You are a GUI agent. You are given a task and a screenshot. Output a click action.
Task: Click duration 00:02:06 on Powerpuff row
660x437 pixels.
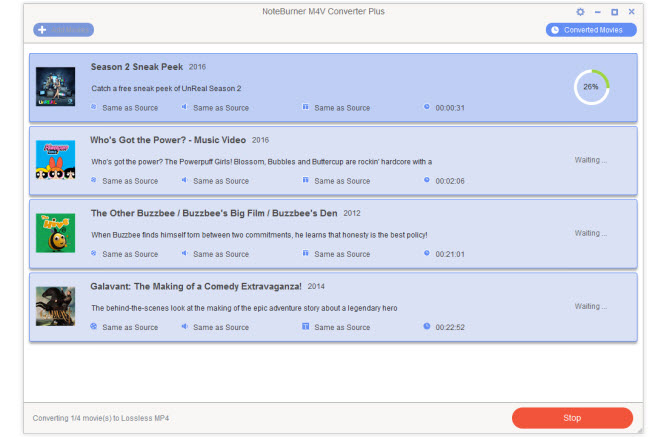pos(450,181)
